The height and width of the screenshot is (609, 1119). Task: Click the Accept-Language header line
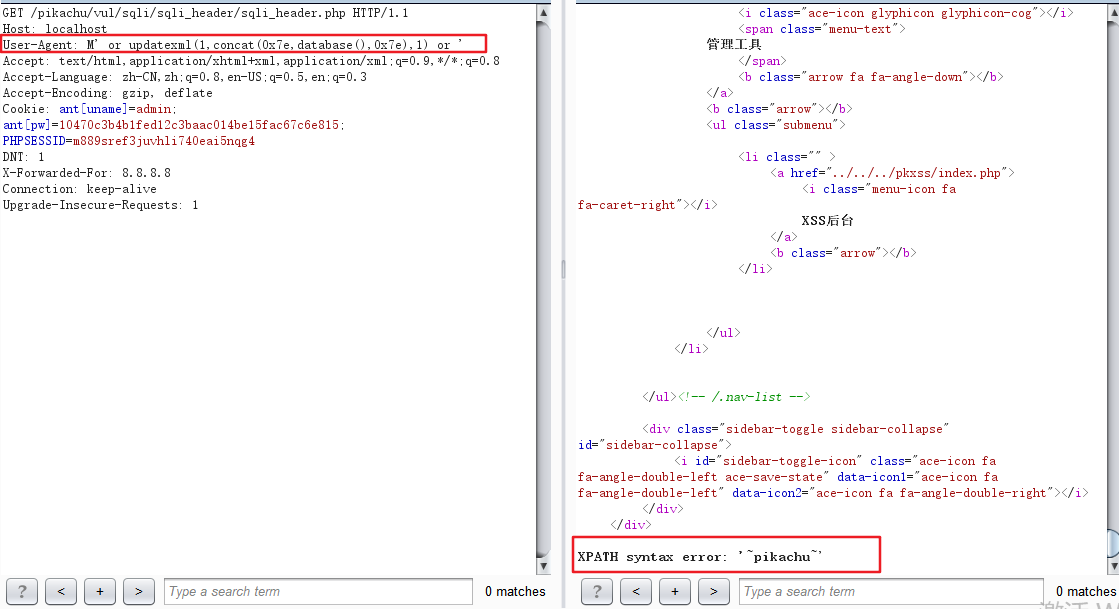point(185,77)
